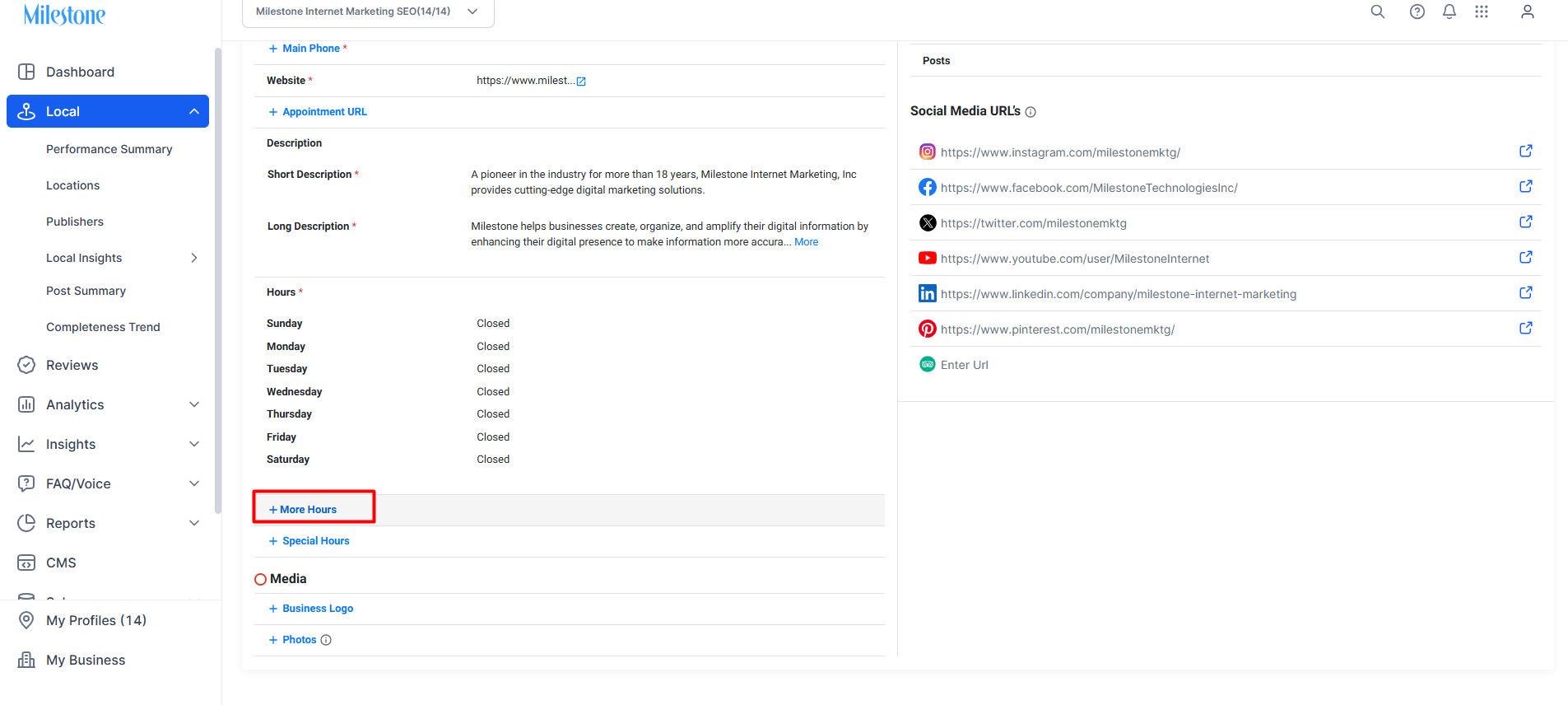Open LinkedIn URL external link icon

pos(1525,292)
